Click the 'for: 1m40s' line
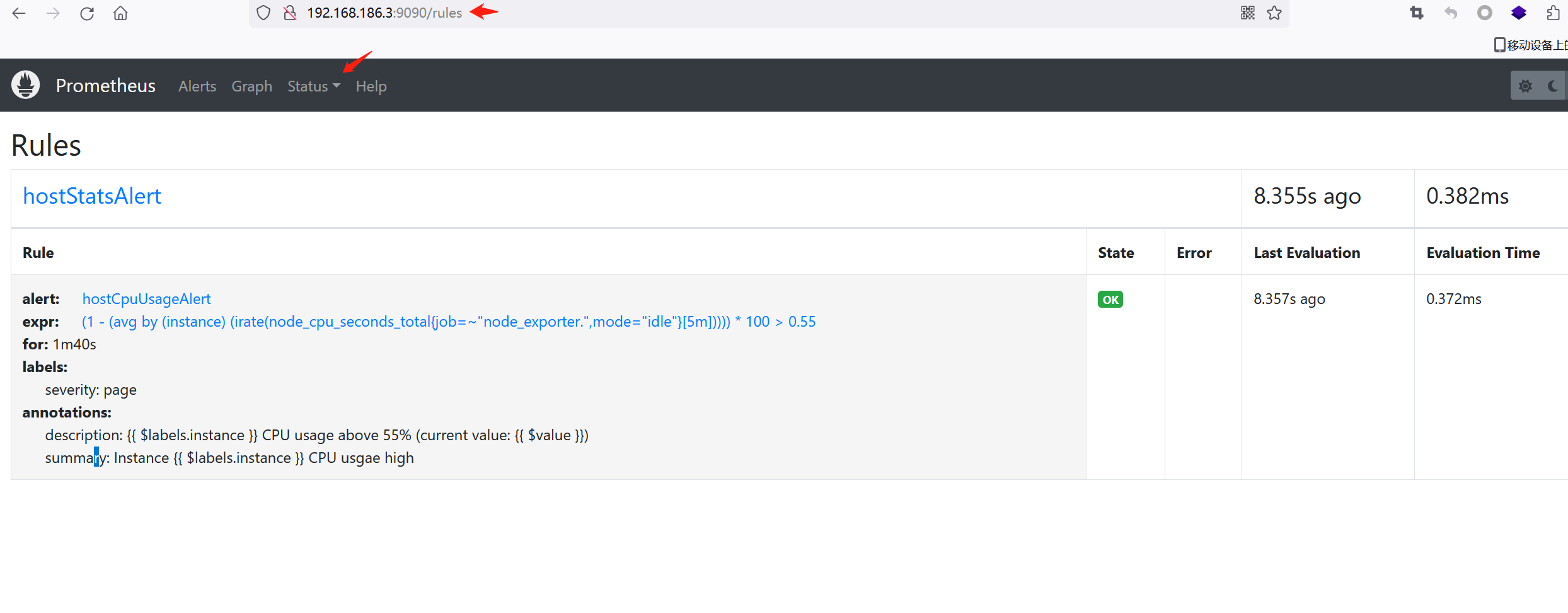1568x613 pixels. [x=59, y=344]
